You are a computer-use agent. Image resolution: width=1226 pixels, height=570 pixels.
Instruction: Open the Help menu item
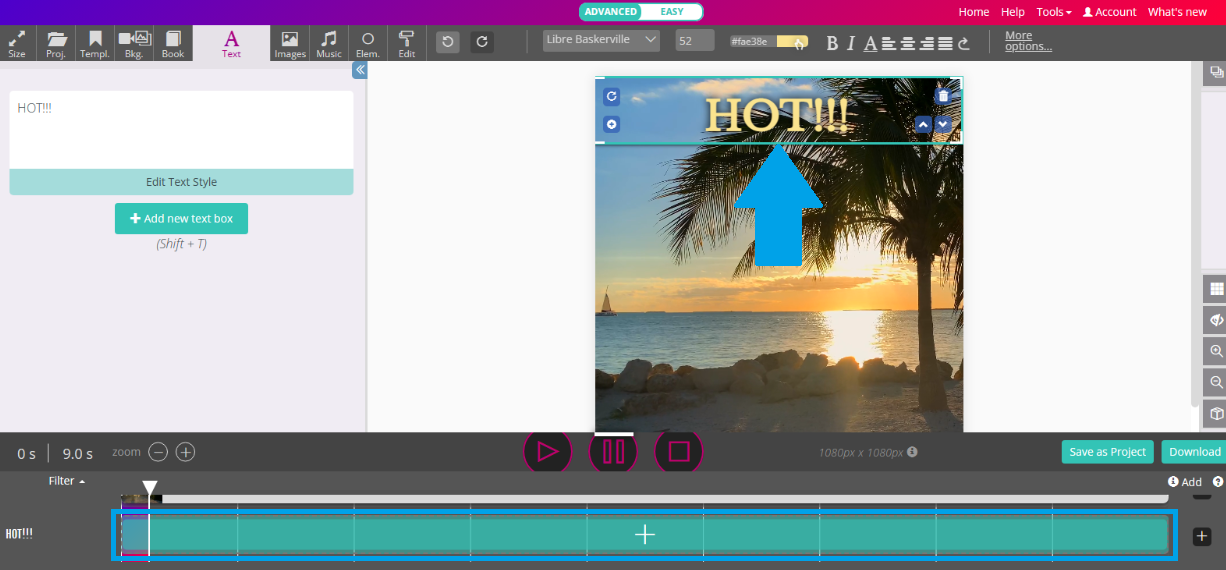(1013, 12)
